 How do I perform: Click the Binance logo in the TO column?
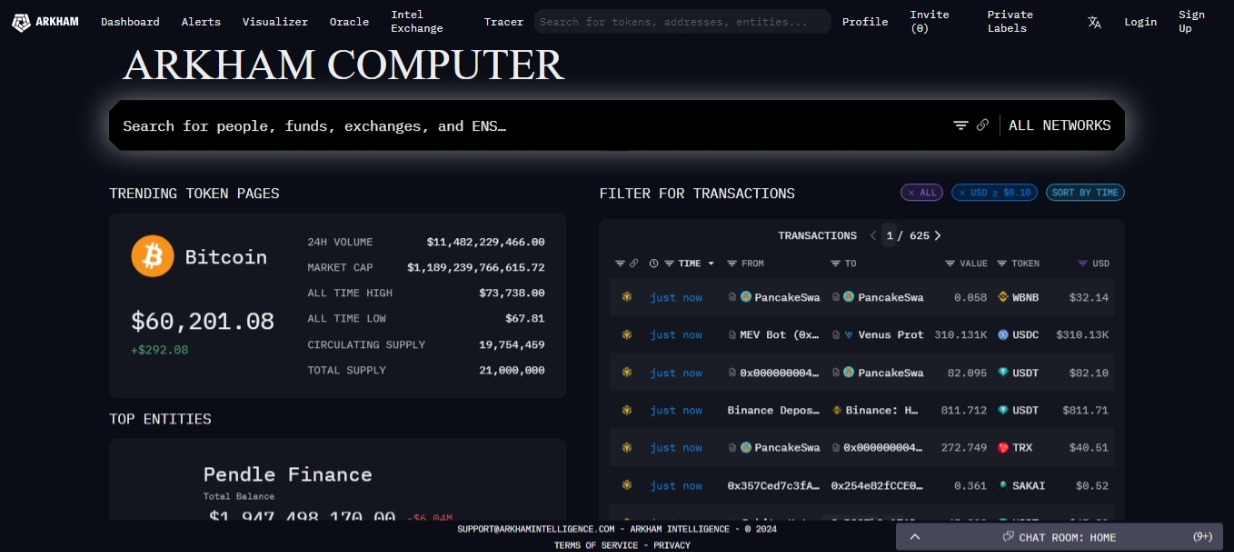click(x=837, y=410)
